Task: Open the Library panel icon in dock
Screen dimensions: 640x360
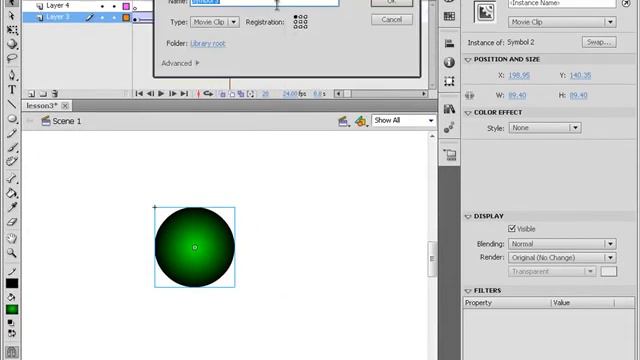Action: (x=449, y=109)
